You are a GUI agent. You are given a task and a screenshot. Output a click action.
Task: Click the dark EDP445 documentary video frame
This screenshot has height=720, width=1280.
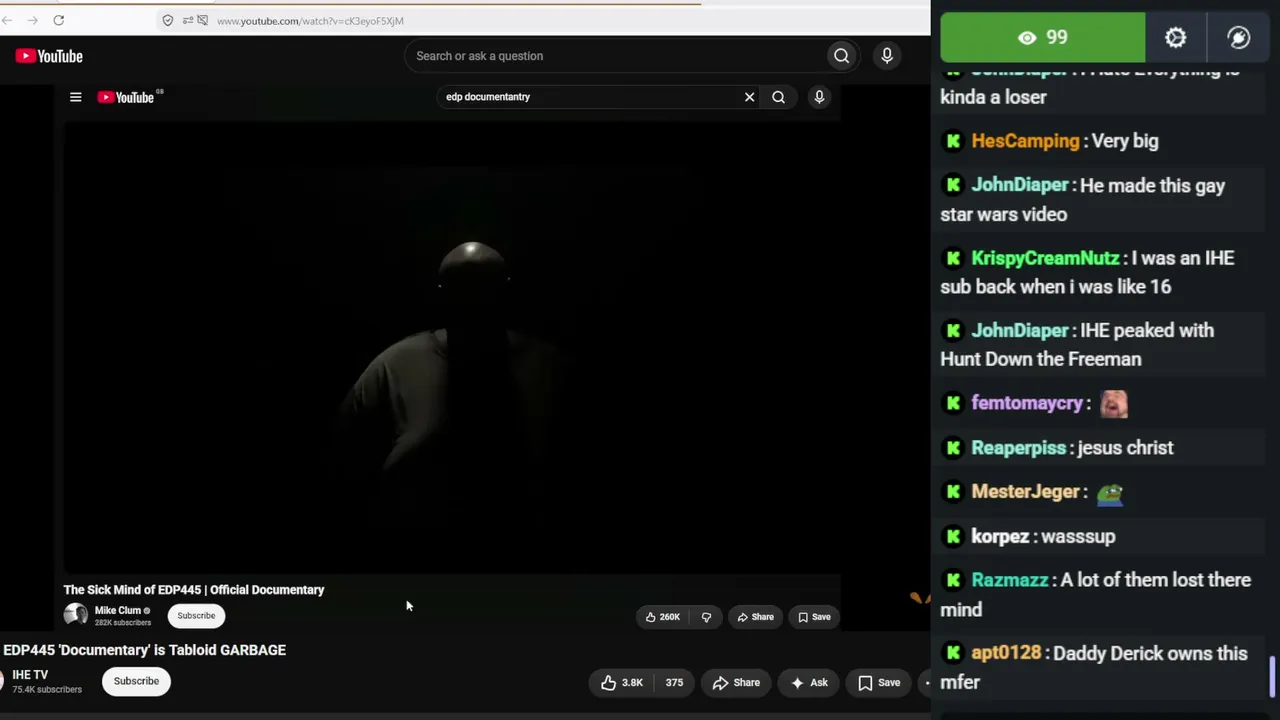click(452, 347)
